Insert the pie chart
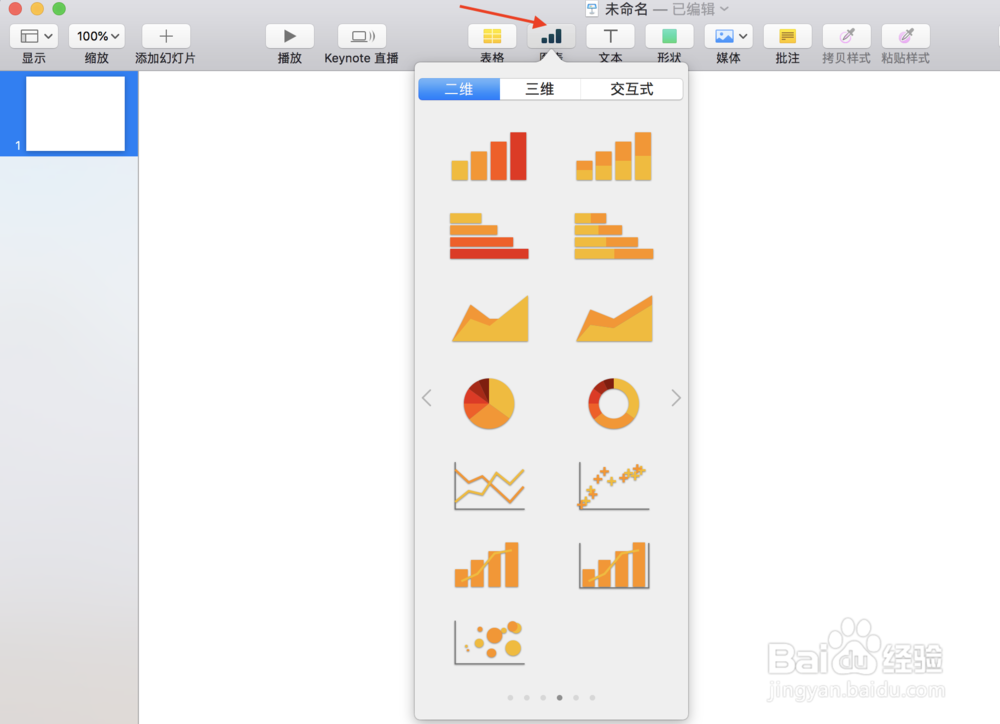Image resolution: width=1000 pixels, height=724 pixels. point(489,403)
